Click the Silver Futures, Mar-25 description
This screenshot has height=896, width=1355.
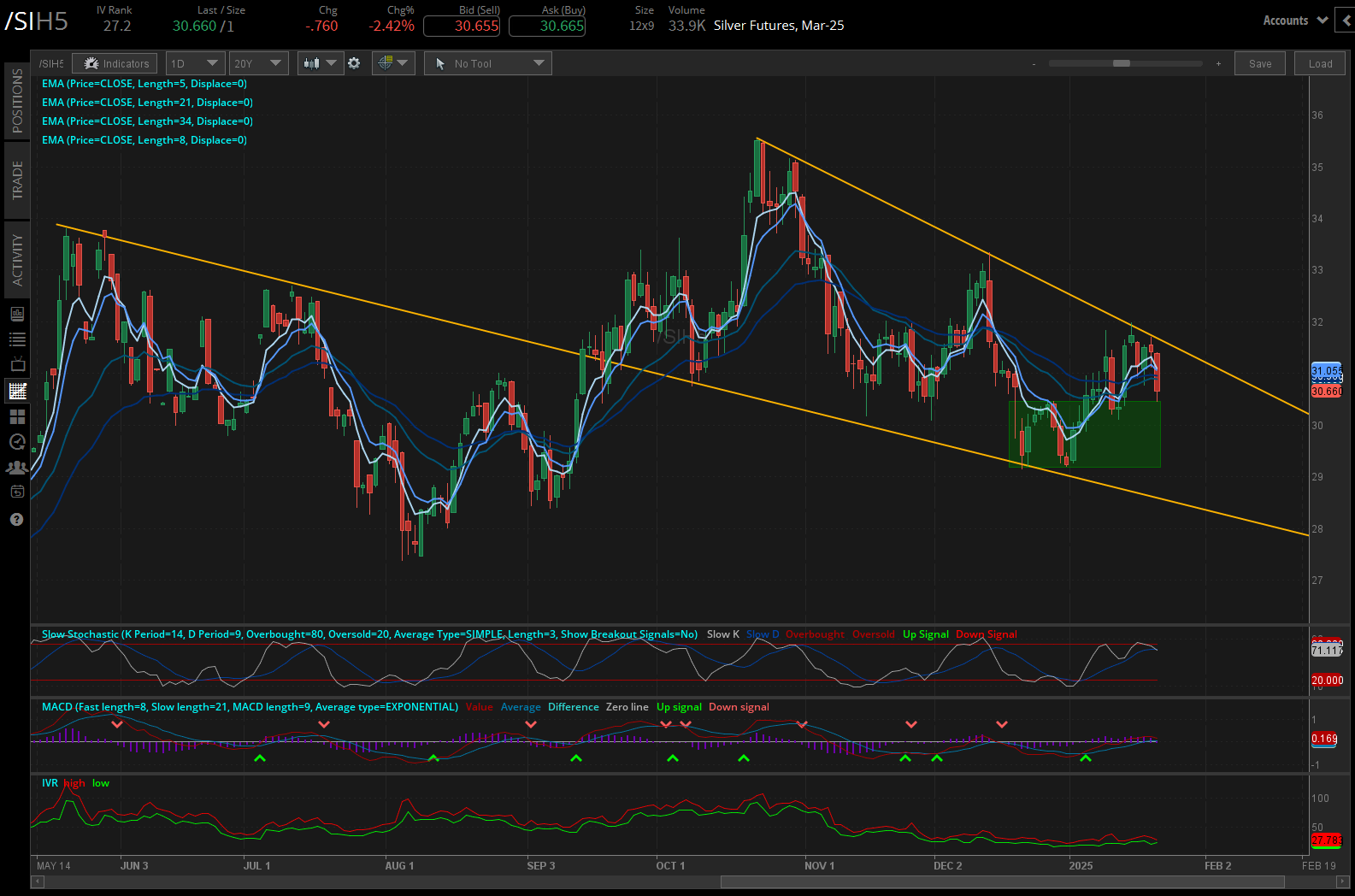point(779,26)
